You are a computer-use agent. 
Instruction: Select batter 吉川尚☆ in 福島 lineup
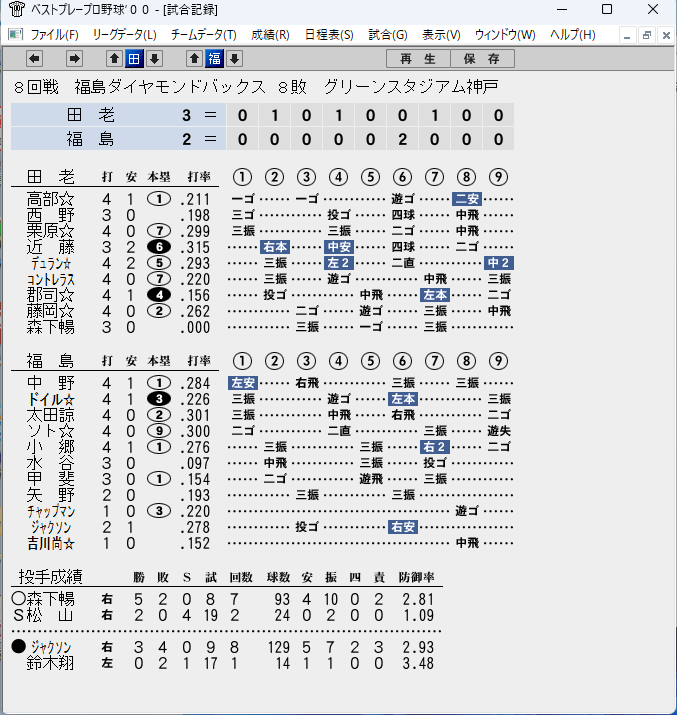click(50, 543)
